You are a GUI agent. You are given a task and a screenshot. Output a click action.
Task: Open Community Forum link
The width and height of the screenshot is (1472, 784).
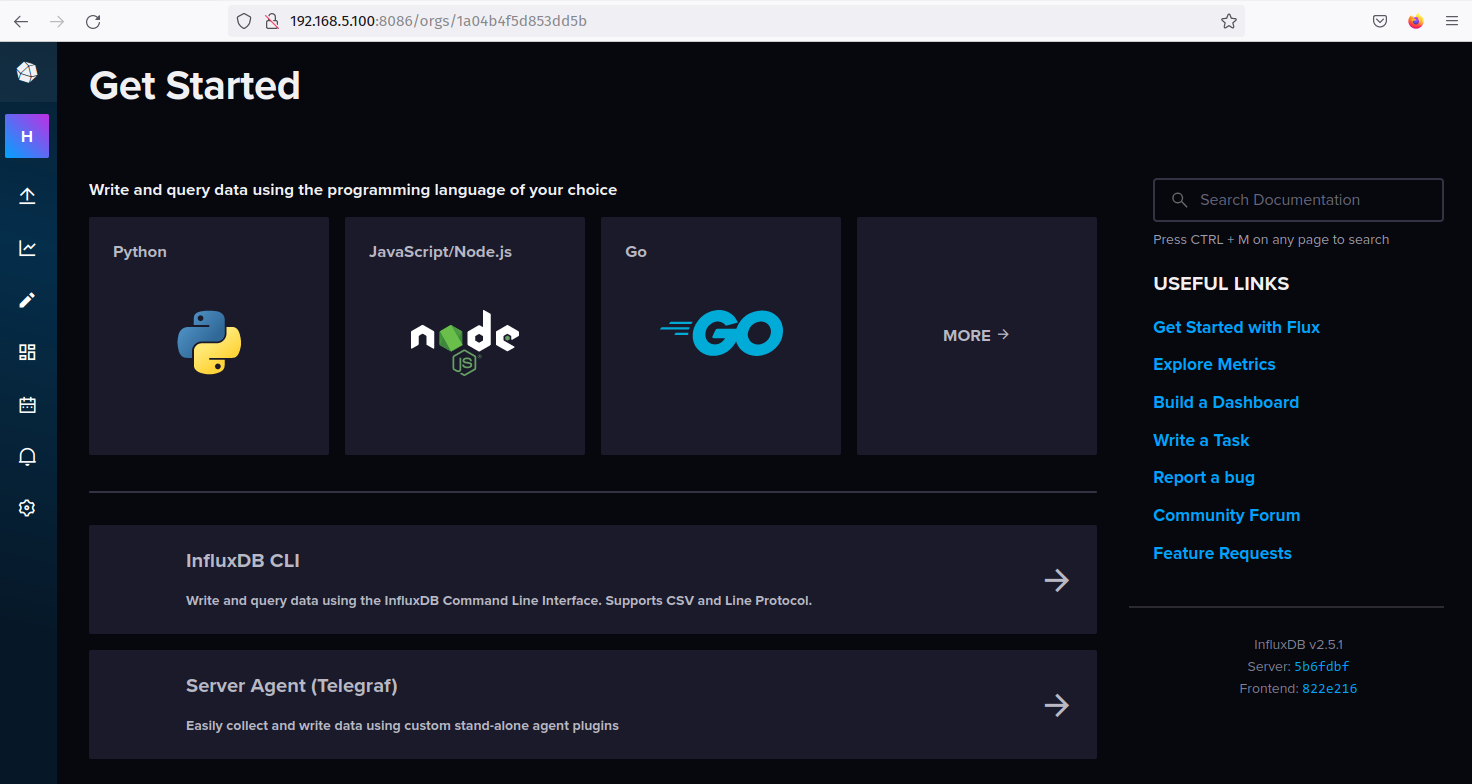[1227, 515]
